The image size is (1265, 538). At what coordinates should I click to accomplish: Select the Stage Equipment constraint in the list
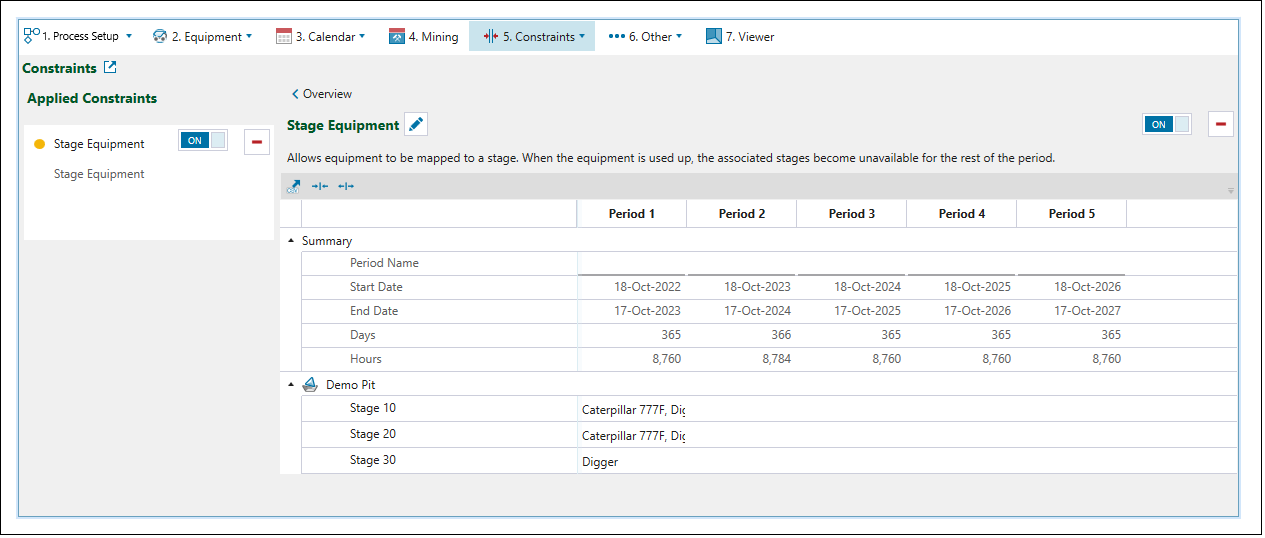tap(99, 144)
